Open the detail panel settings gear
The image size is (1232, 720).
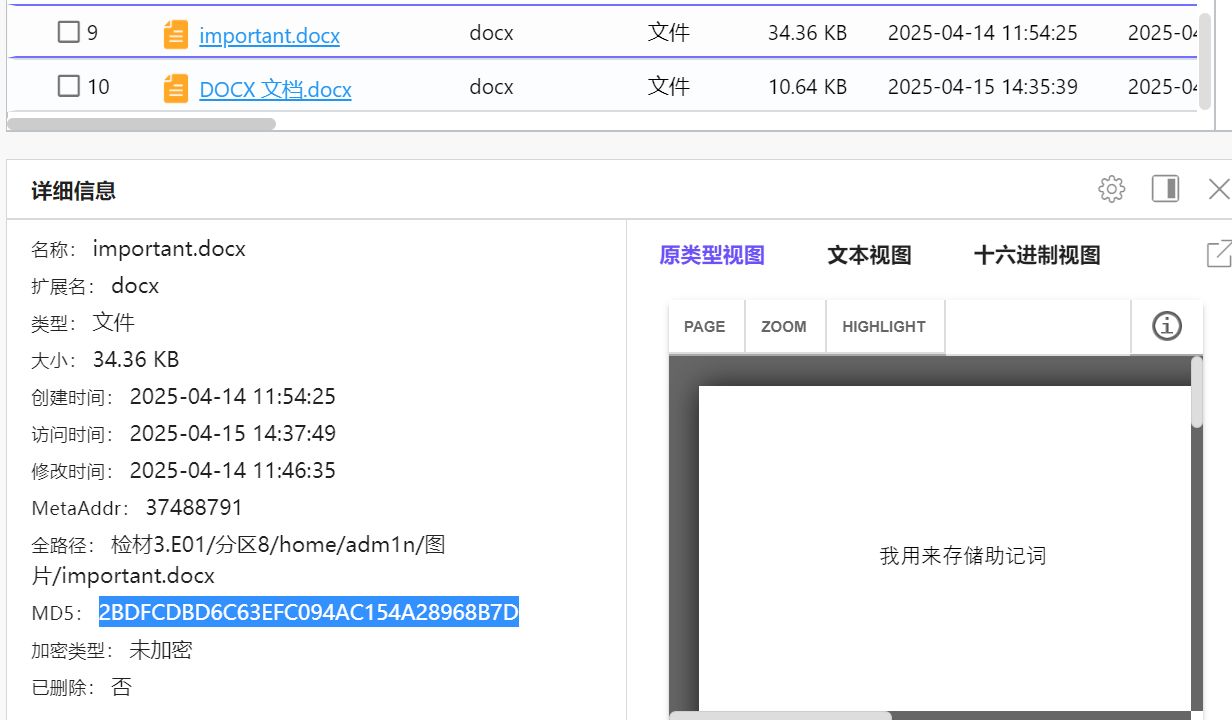pyautogui.click(x=1111, y=188)
